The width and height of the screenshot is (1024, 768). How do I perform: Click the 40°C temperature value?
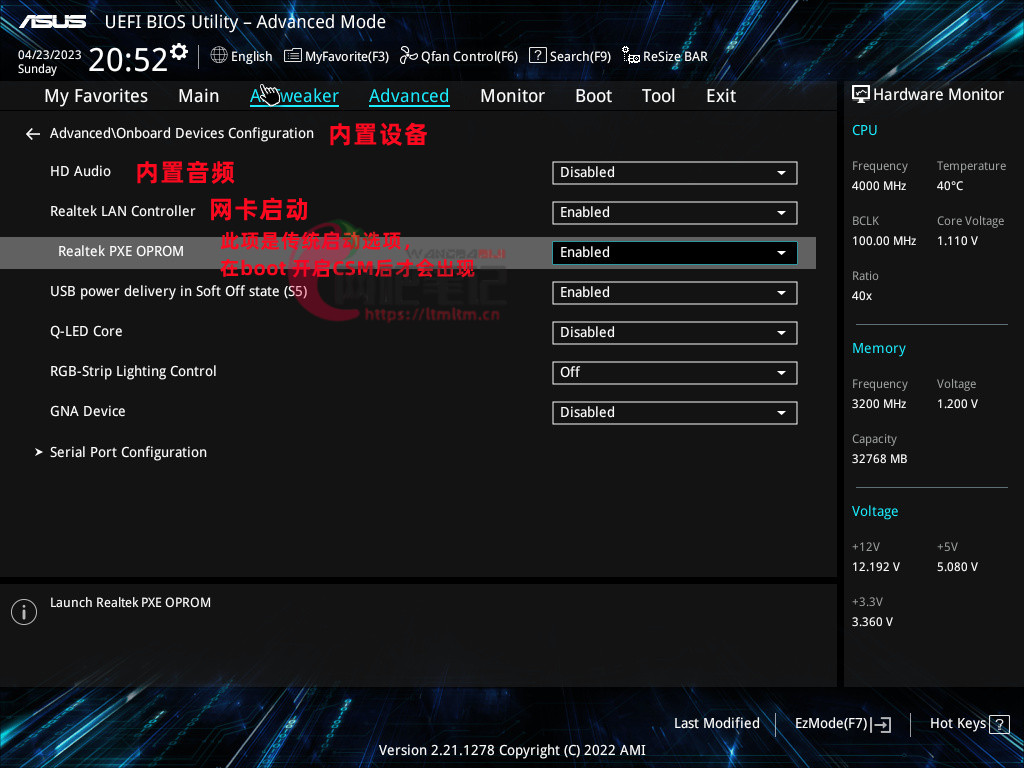pos(950,186)
